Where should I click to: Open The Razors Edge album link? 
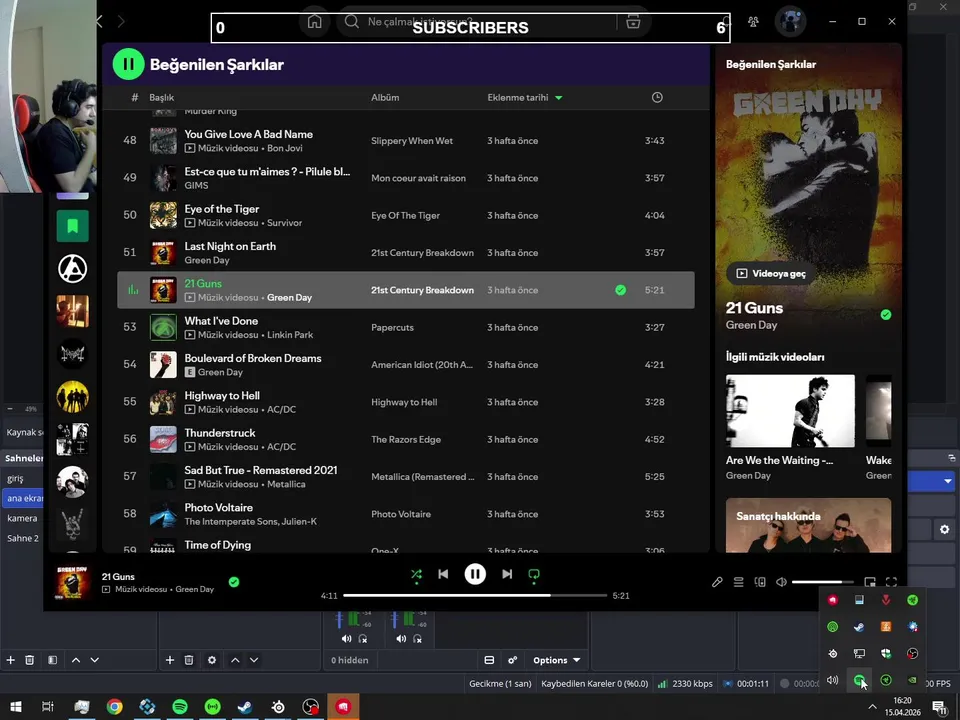(406, 440)
